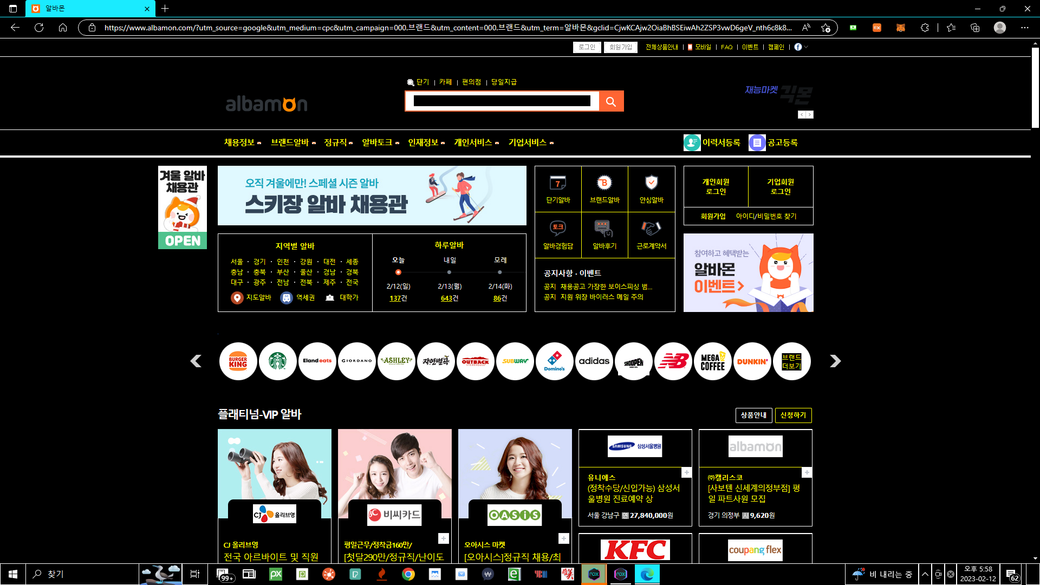Click the 근로계약서 handshake icon
The image size is (1040, 585).
(651, 229)
